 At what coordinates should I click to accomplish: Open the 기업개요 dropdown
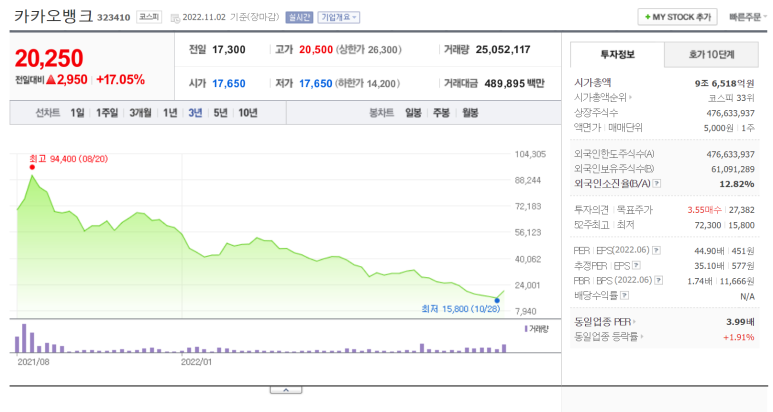[339, 17]
